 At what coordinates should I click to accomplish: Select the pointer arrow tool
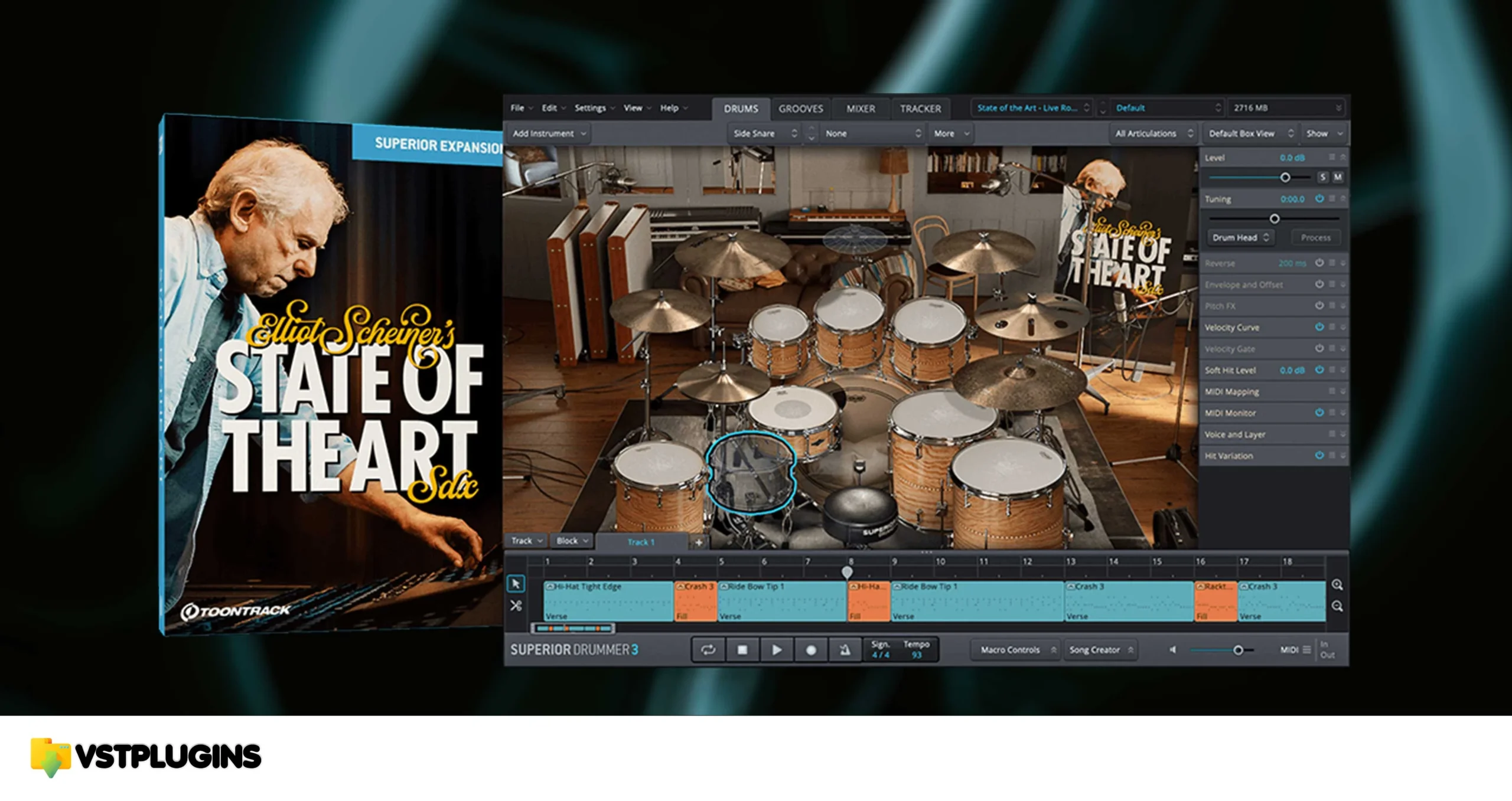tap(516, 584)
